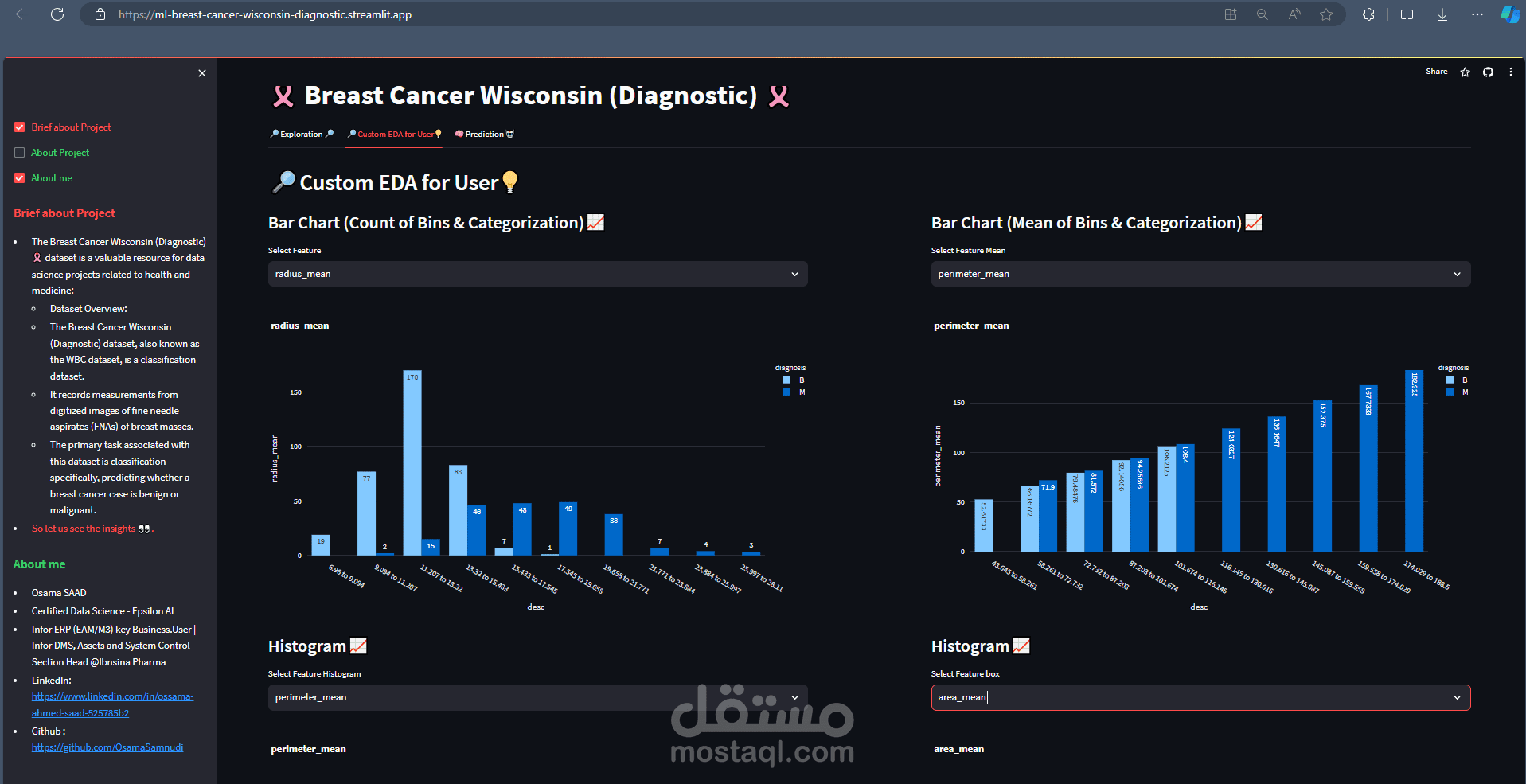The width and height of the screenshot is (1526, 784).
Task: Open the Prediction tab
Action: coord(484,134)
